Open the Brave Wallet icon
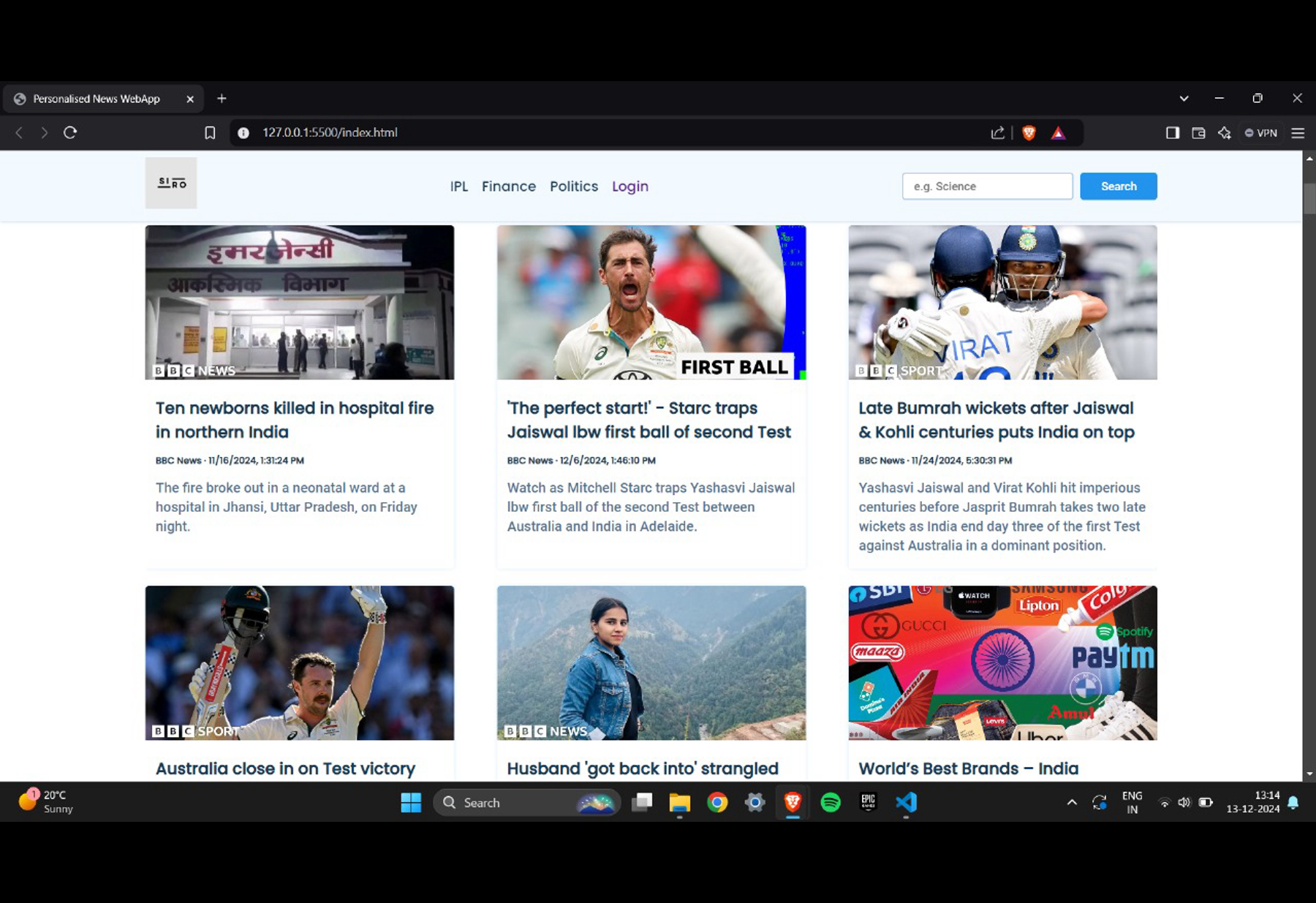 coord(1198,133)
